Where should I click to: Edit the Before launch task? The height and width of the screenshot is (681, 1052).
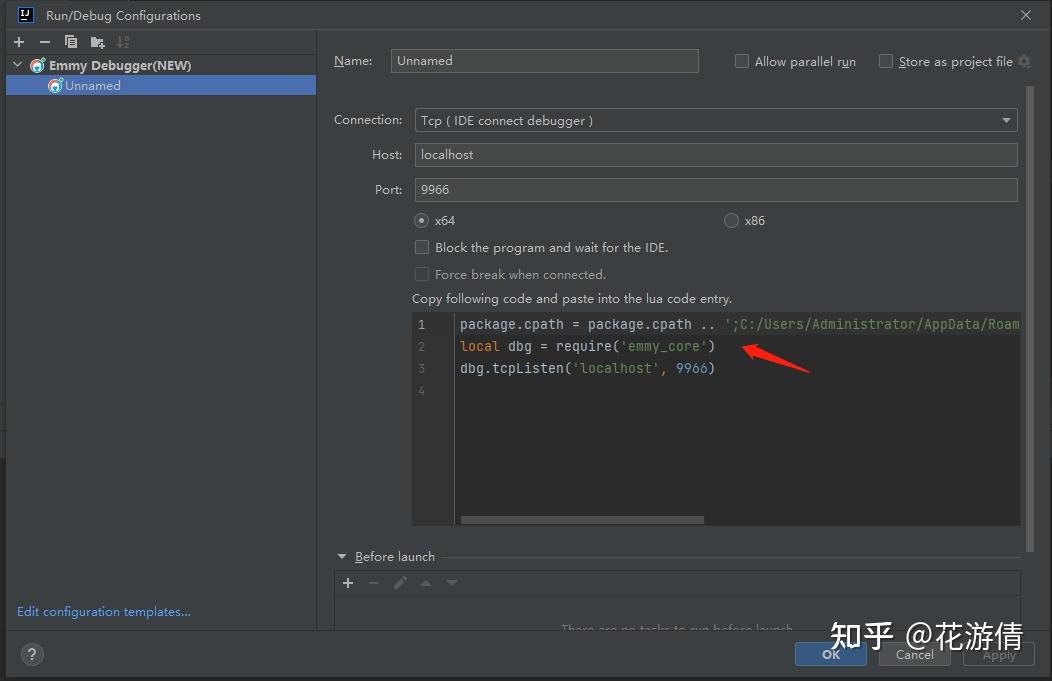pos(400,583)
